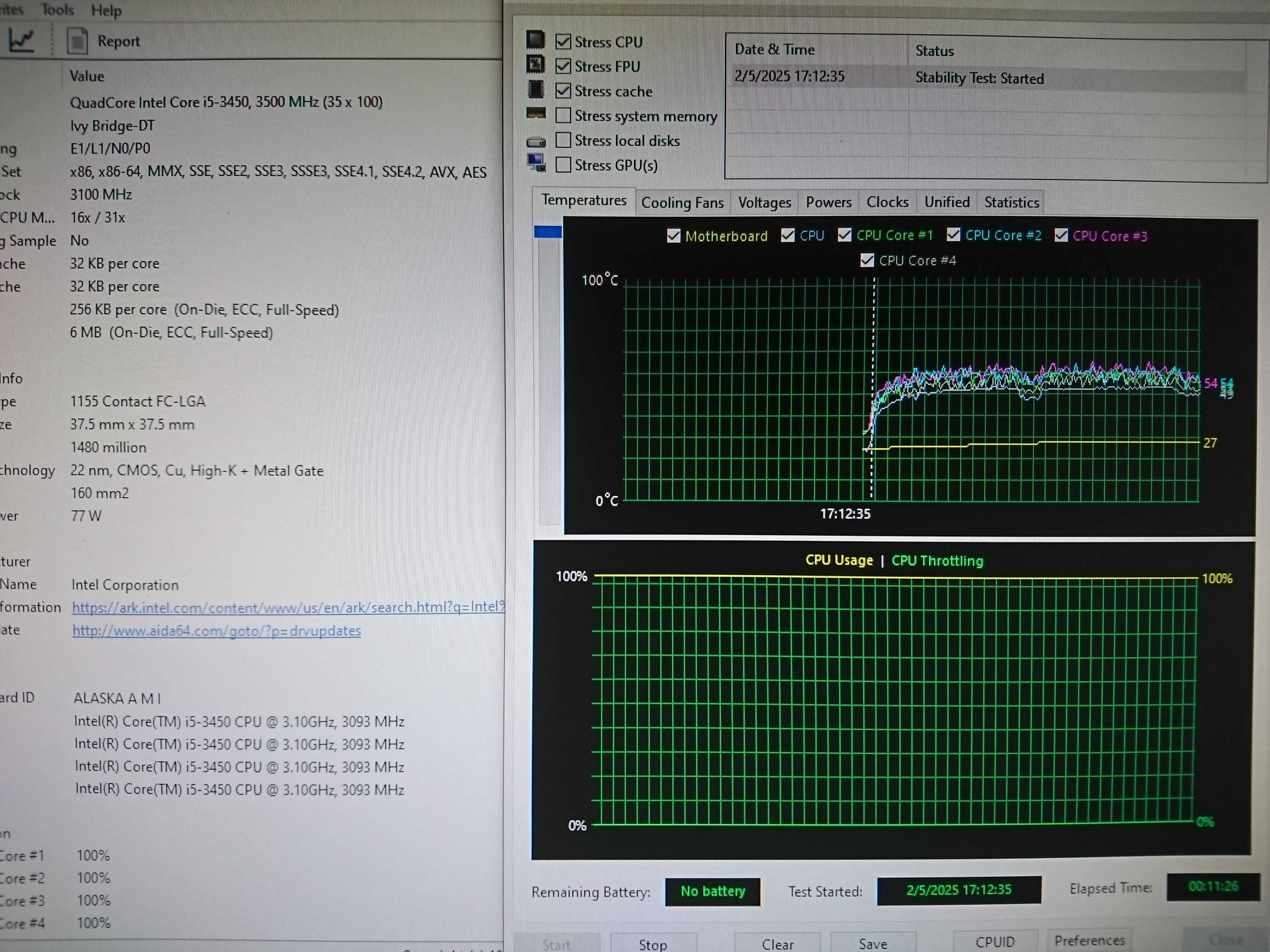Viewport: 1270px width, 952px height.
Task: Click the blue sensor selector bar beside graph
Action: pyautogui.click(x=548, y=232)
